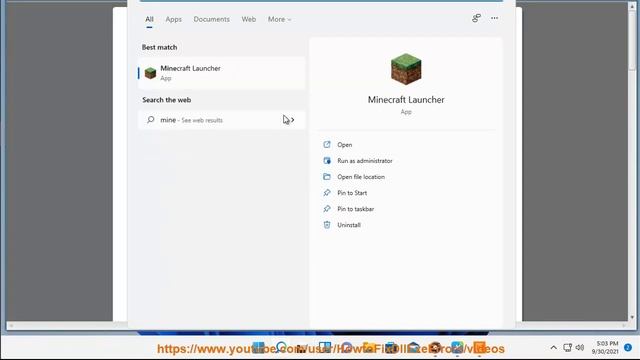Screen dimensions: 640x360
Task: Click the magnifier icon beside 'mine'
Action: click(x=151, y=120)
